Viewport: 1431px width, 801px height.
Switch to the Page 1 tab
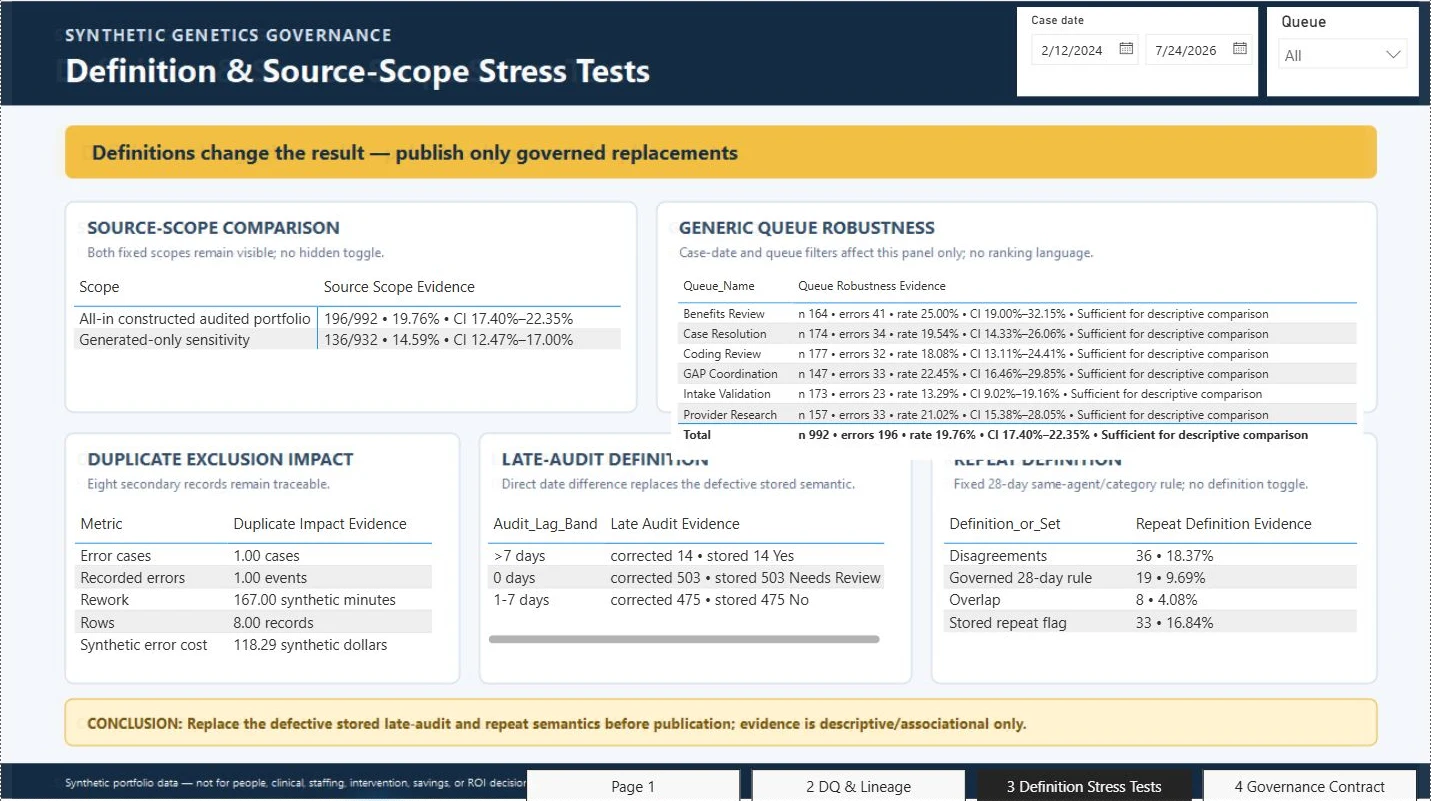coord(633,786)
